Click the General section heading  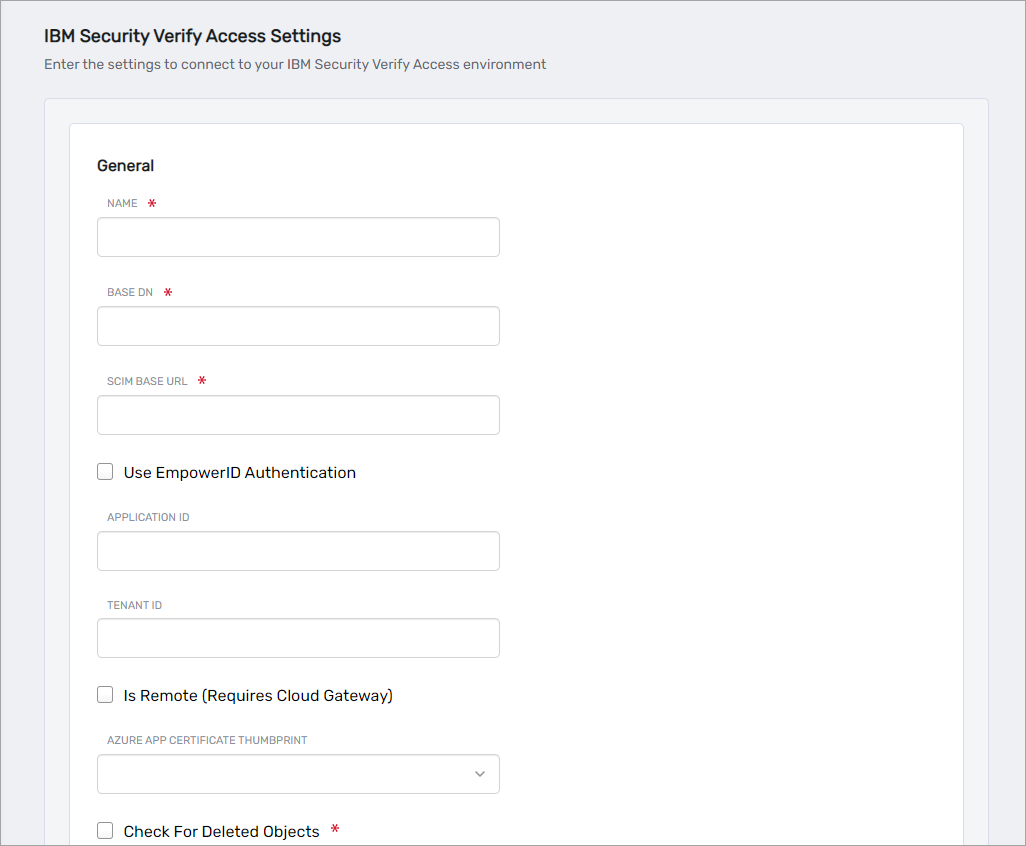coord(125,166)
